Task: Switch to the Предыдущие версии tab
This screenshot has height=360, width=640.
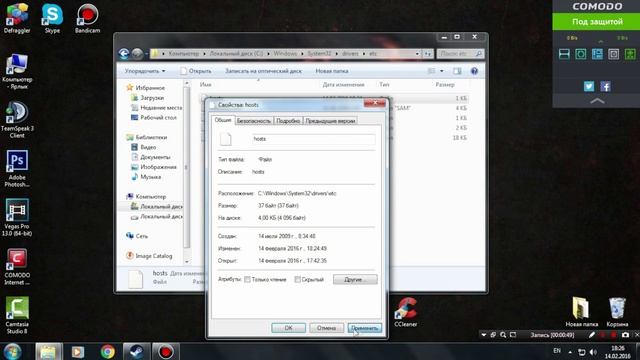Action: [330, 121]
